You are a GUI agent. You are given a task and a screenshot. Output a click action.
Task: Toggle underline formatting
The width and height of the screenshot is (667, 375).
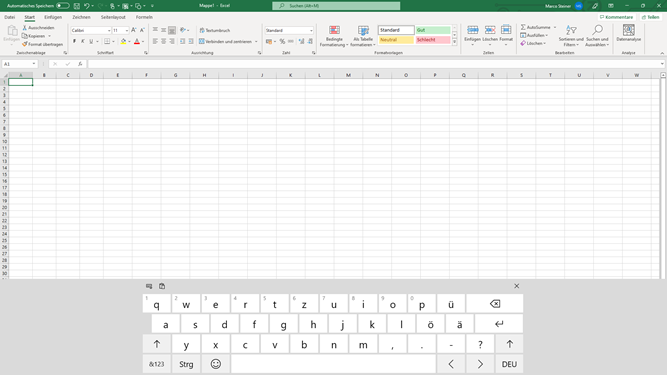(91, 41)
